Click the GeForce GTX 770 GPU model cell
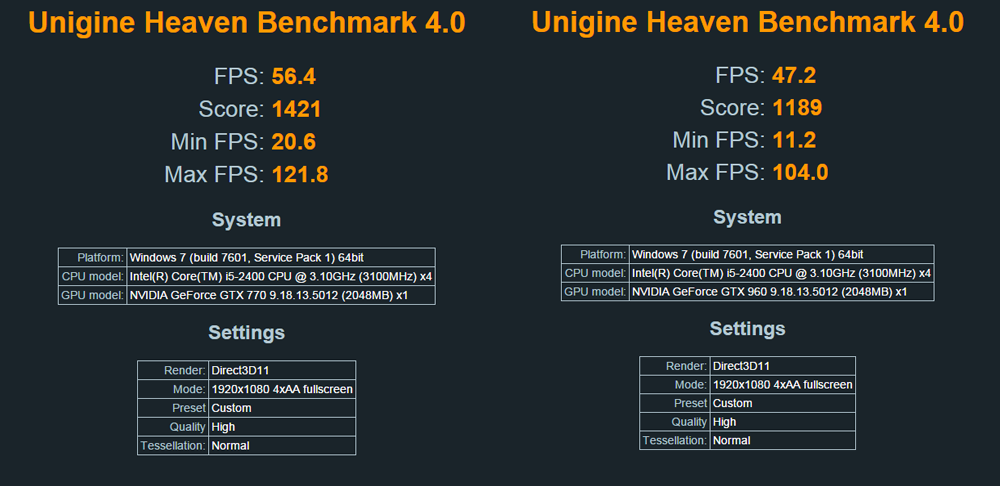The image size is (1000, 486). (280, 295)
